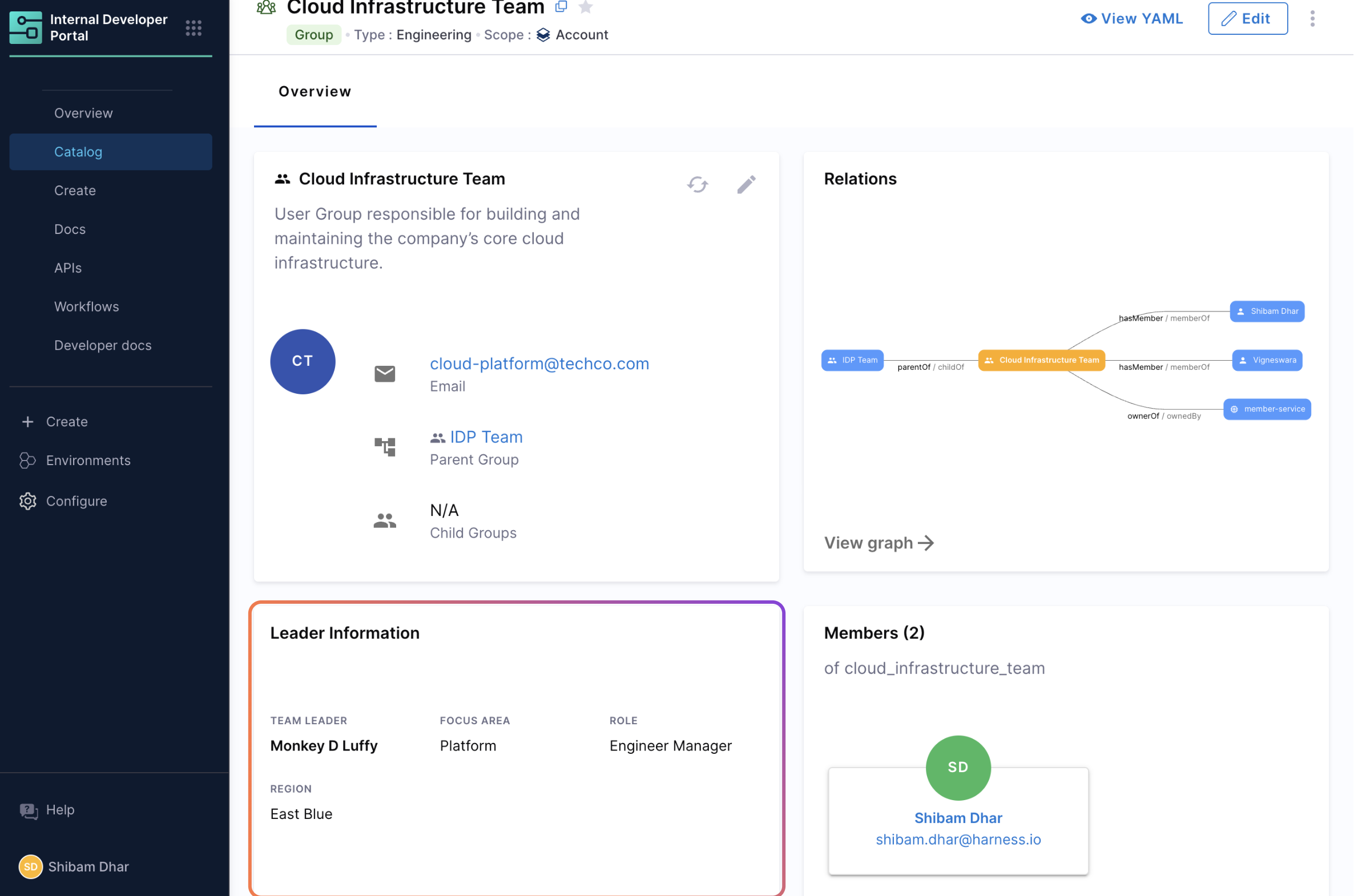The width and height of the screenshot is (1354, 896).
Task: Click the View YAML link
Action: click(x=1132, y=19)
